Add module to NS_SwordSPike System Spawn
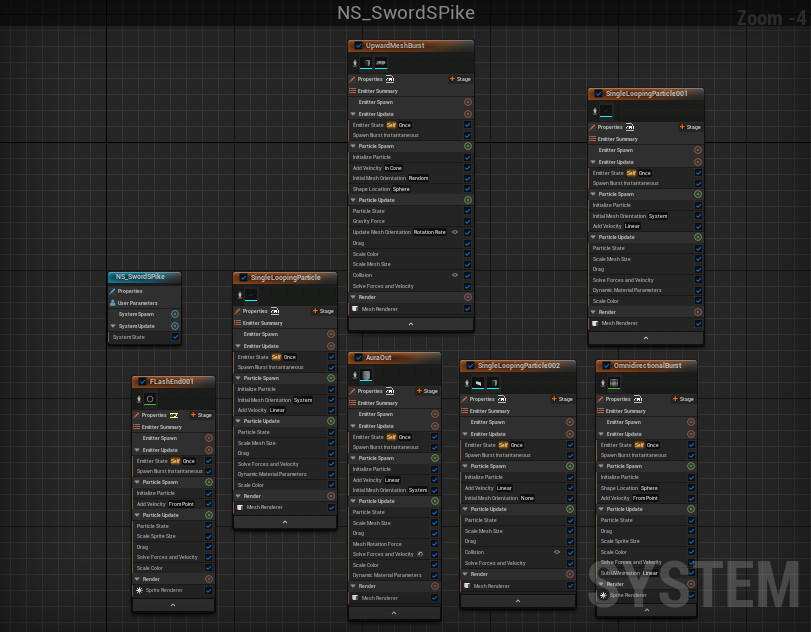 click(x=175, y=314)
